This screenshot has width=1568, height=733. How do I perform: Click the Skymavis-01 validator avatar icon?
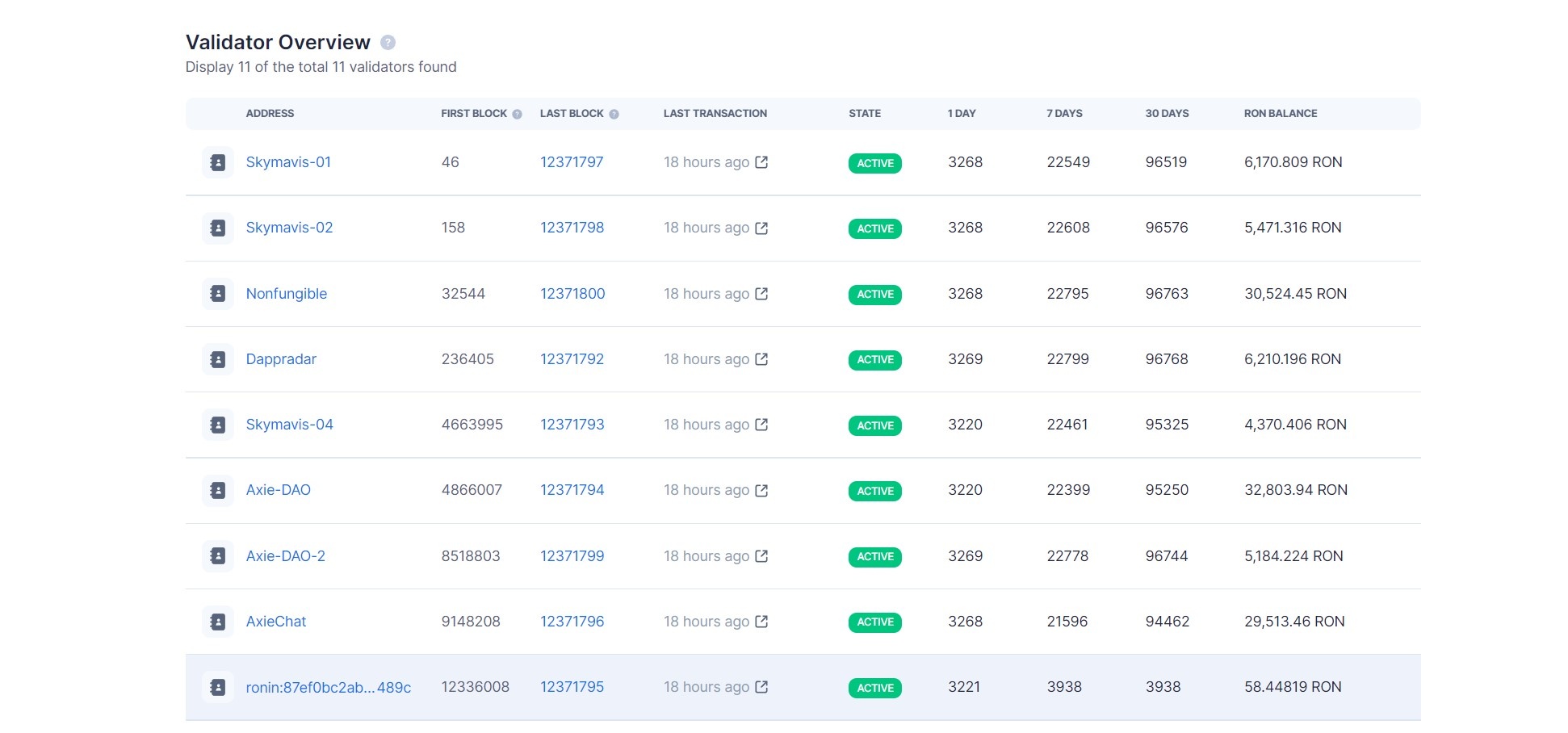click(x=217, y=162)
